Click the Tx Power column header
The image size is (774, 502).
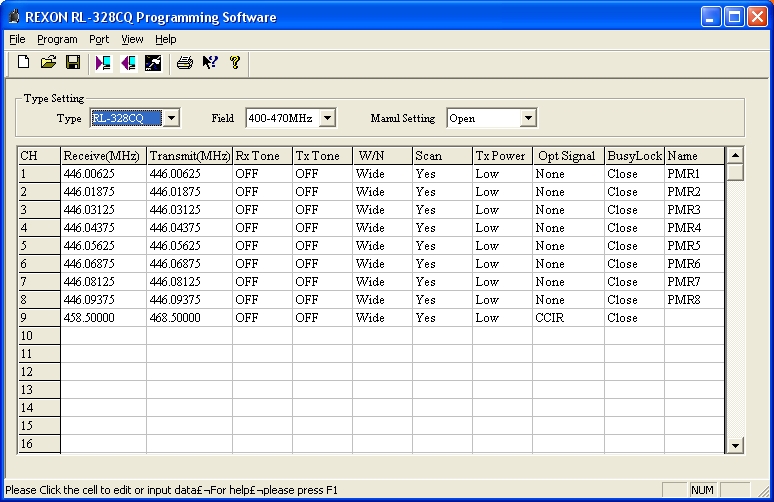pos(503,155)
